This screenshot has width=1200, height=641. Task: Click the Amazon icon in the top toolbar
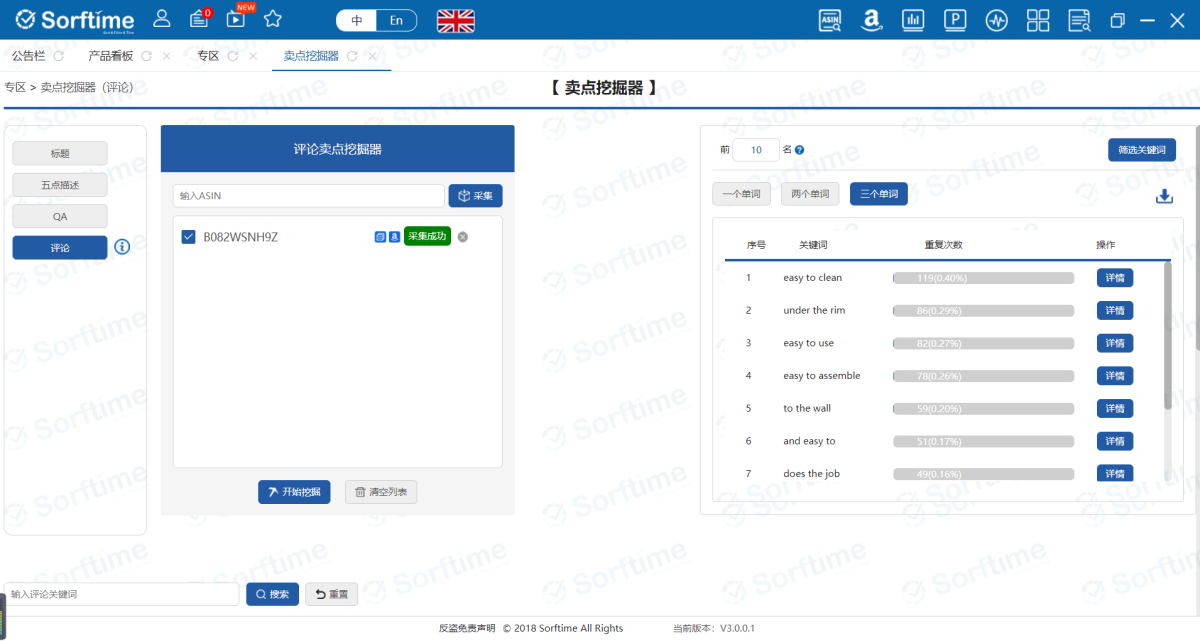pyautogui.click(x=871, y=20)
